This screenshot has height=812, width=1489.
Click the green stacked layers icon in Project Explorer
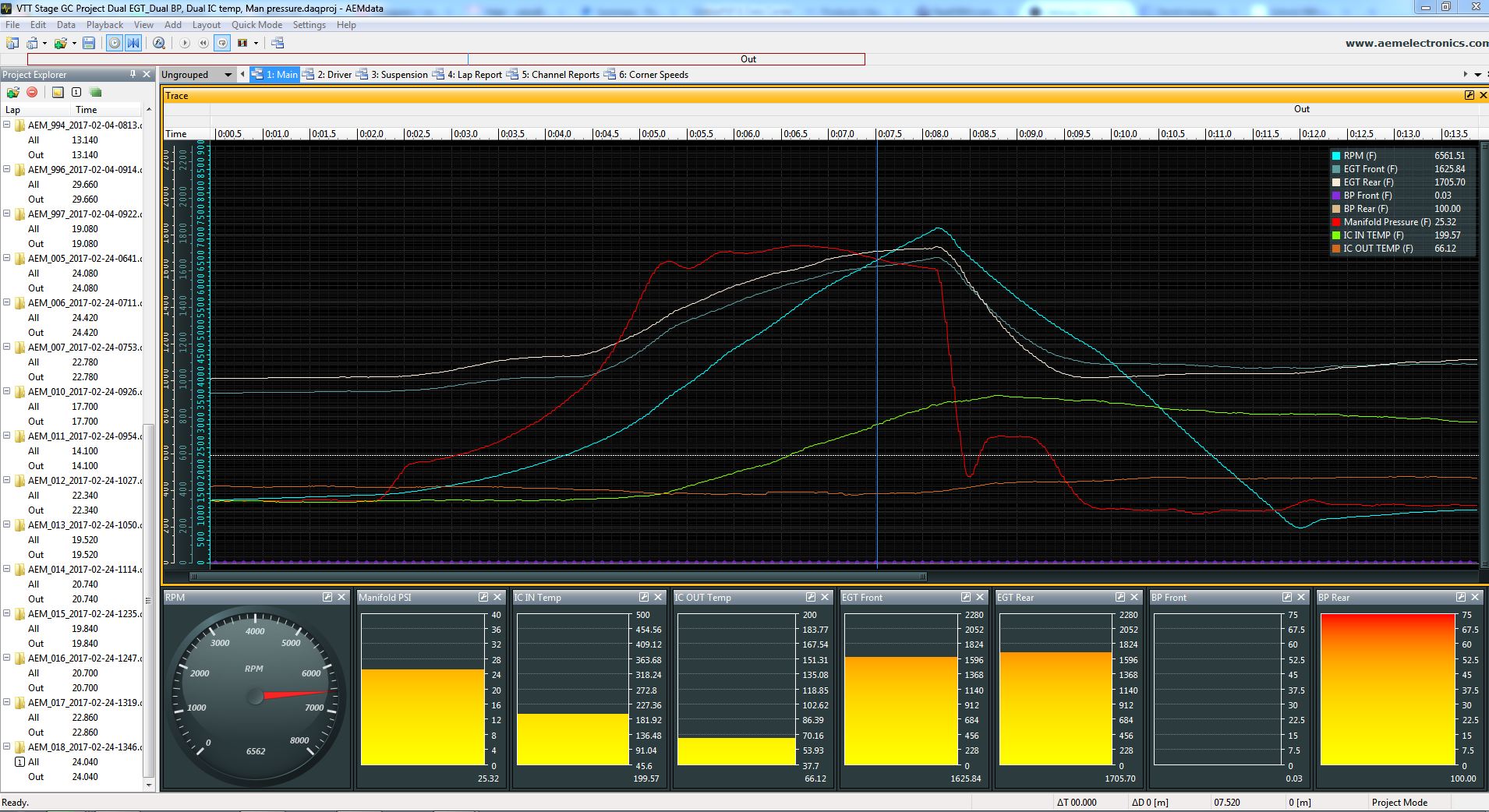coord(96,92)
